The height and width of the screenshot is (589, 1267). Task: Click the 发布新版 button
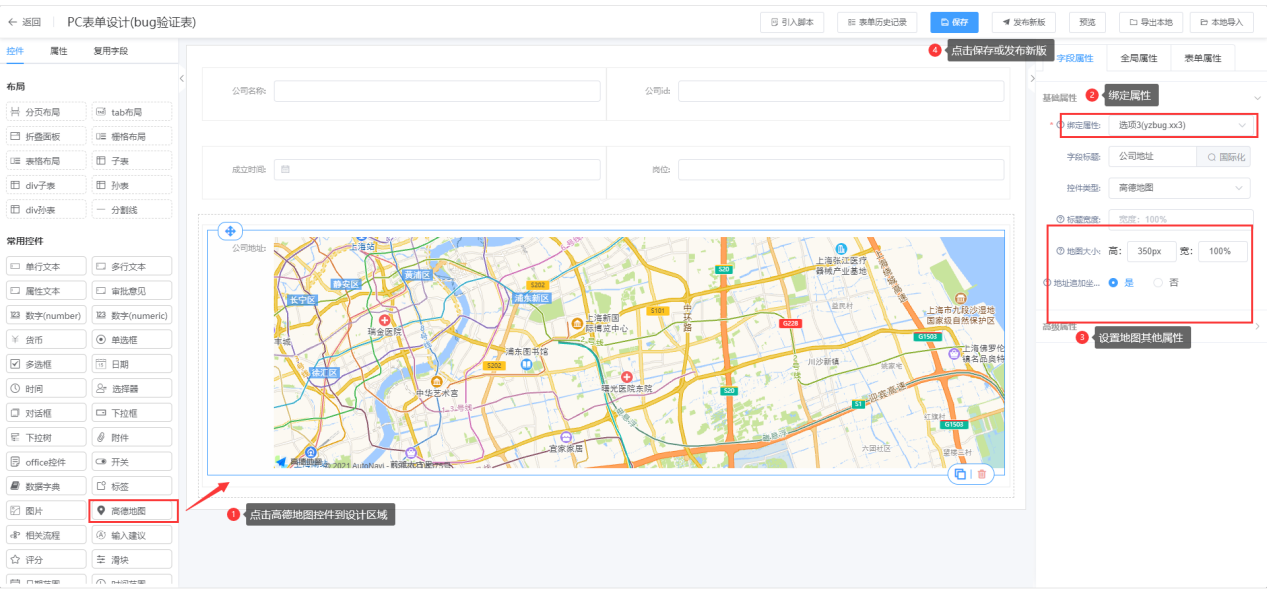[x=1023, y=21]
